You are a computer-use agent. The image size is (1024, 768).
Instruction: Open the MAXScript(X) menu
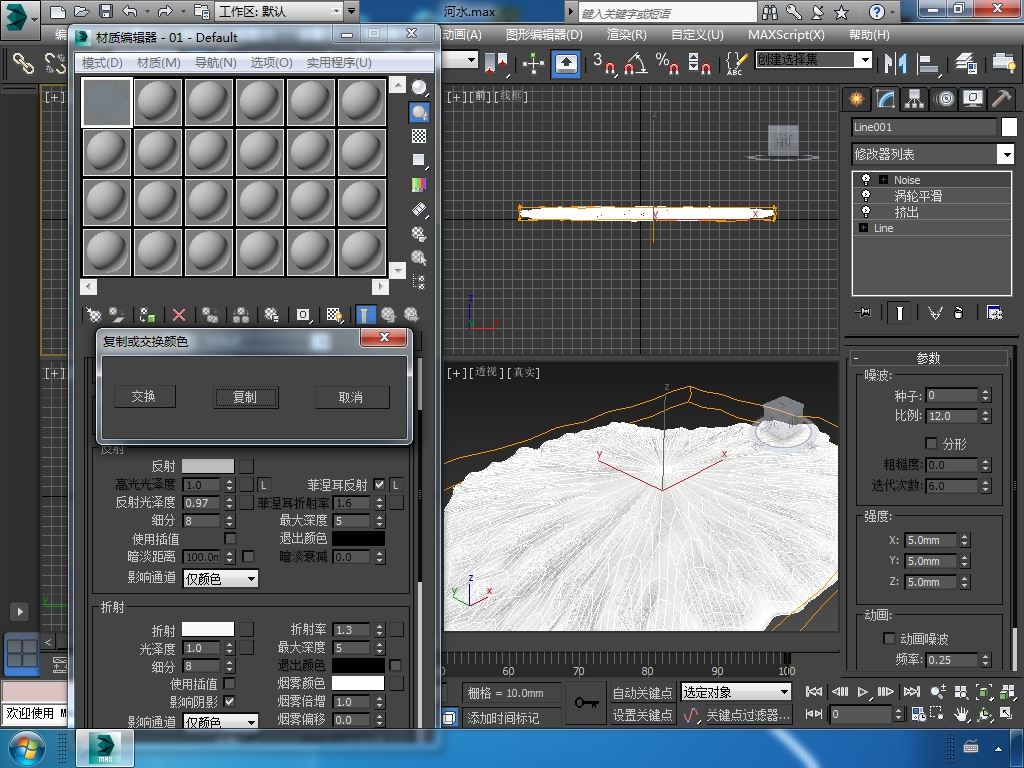[786, 34]
